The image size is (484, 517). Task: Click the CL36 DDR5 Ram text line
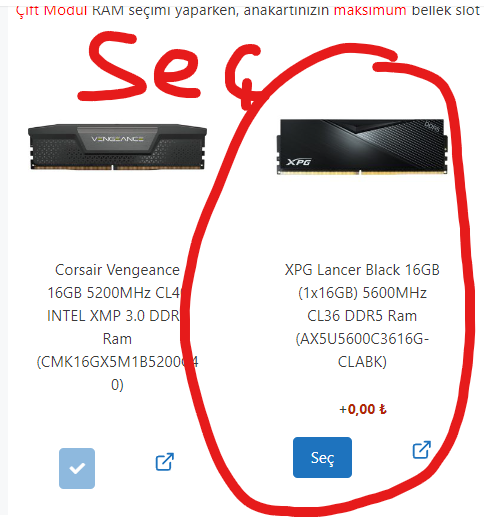362,316
